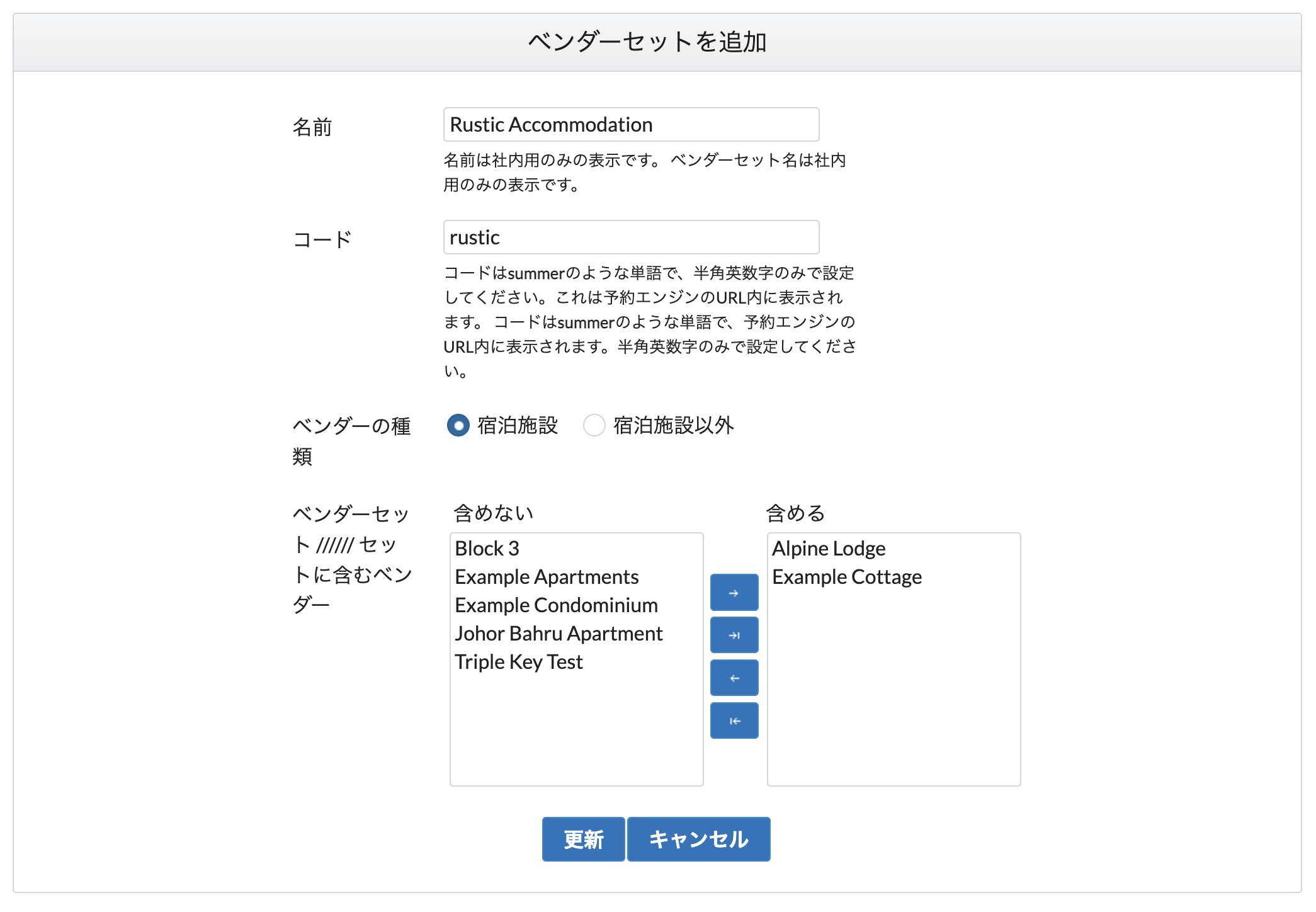This screenshot has height=912, width=1316.
Task: Select the 宿泊施設 radio button
Action: (458, 426)
